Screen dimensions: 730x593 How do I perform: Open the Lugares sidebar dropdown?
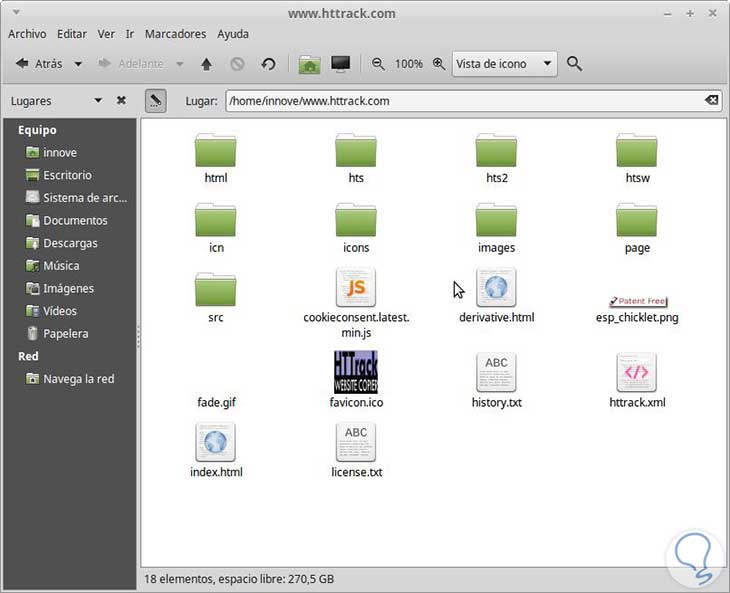click(98, 101)
